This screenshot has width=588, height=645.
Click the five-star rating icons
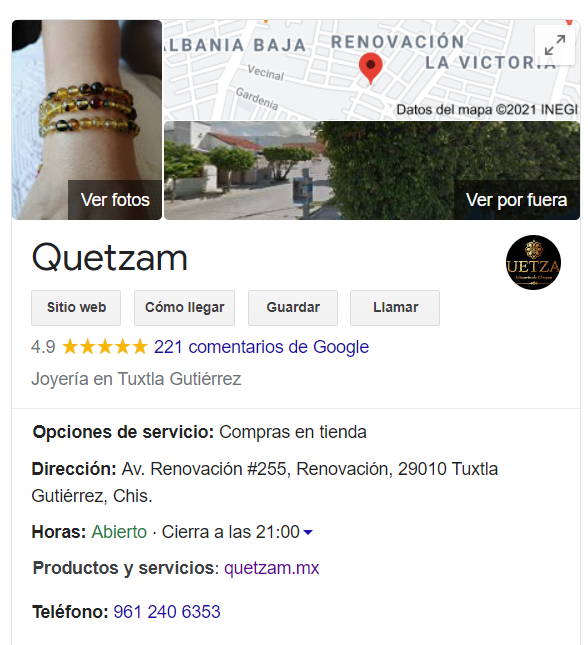pos(105,347)
